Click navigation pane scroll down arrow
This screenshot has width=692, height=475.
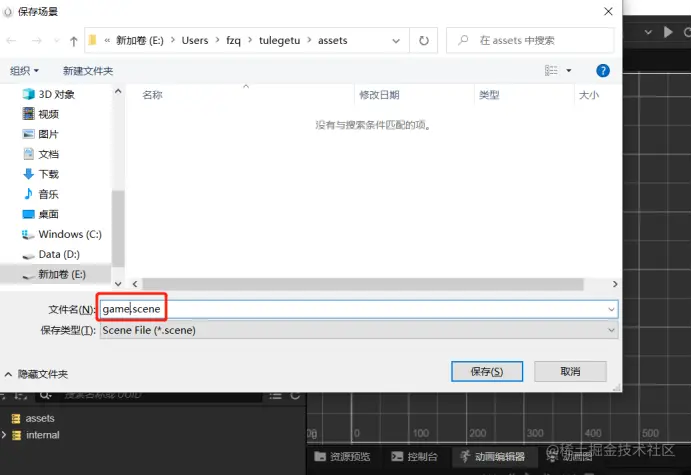pos(118,284)
